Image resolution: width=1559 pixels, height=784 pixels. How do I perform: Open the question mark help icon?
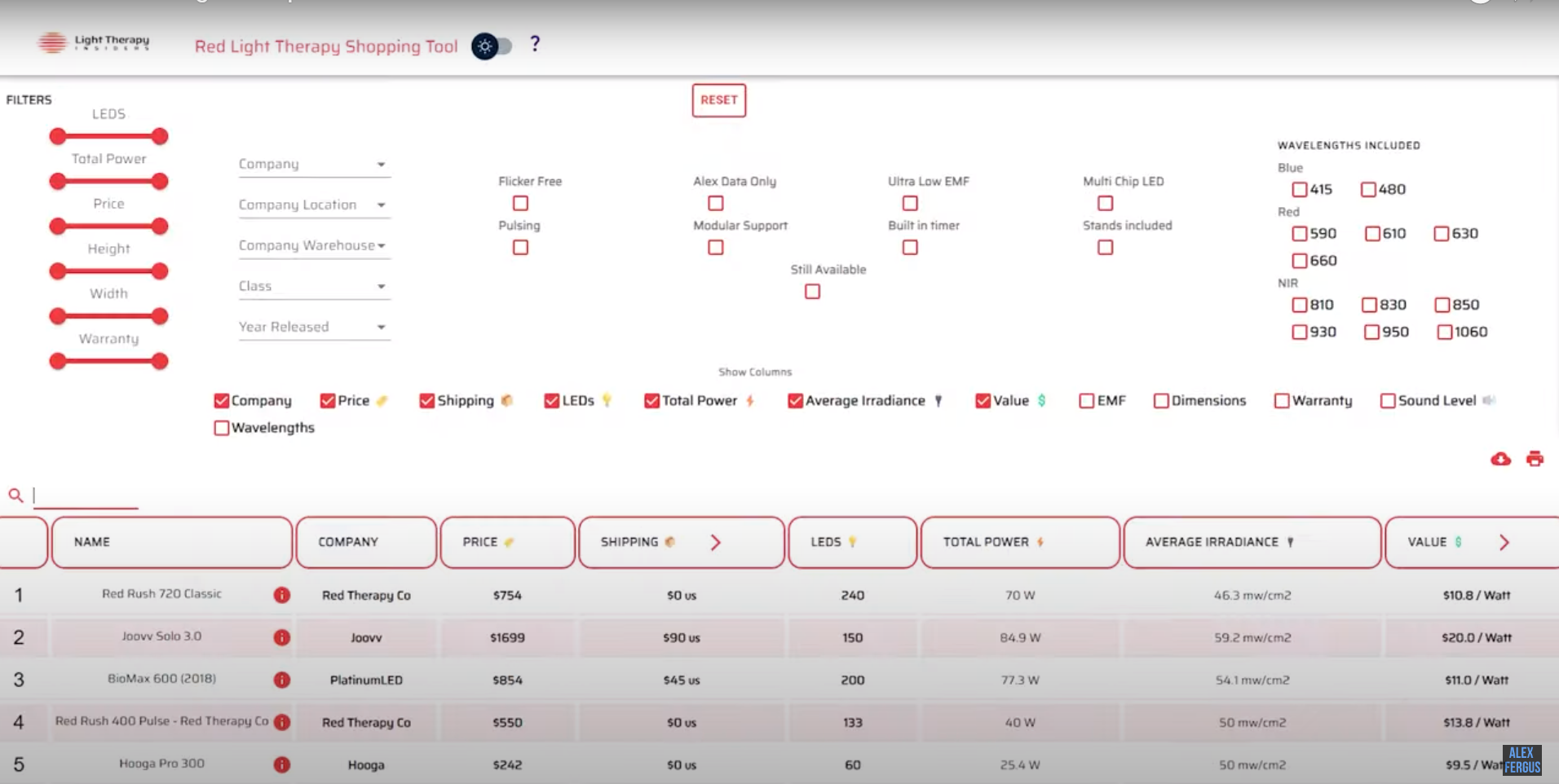(x=535, y=44)
